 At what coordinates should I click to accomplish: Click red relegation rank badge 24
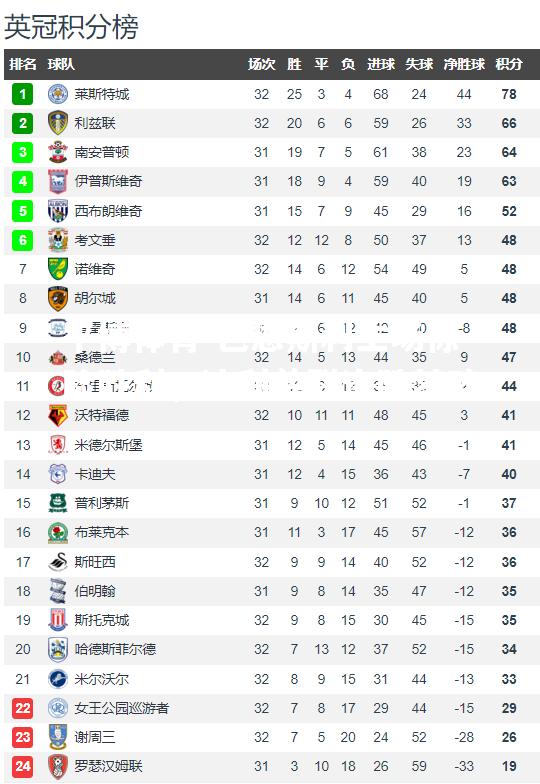(x=22, y=766)
